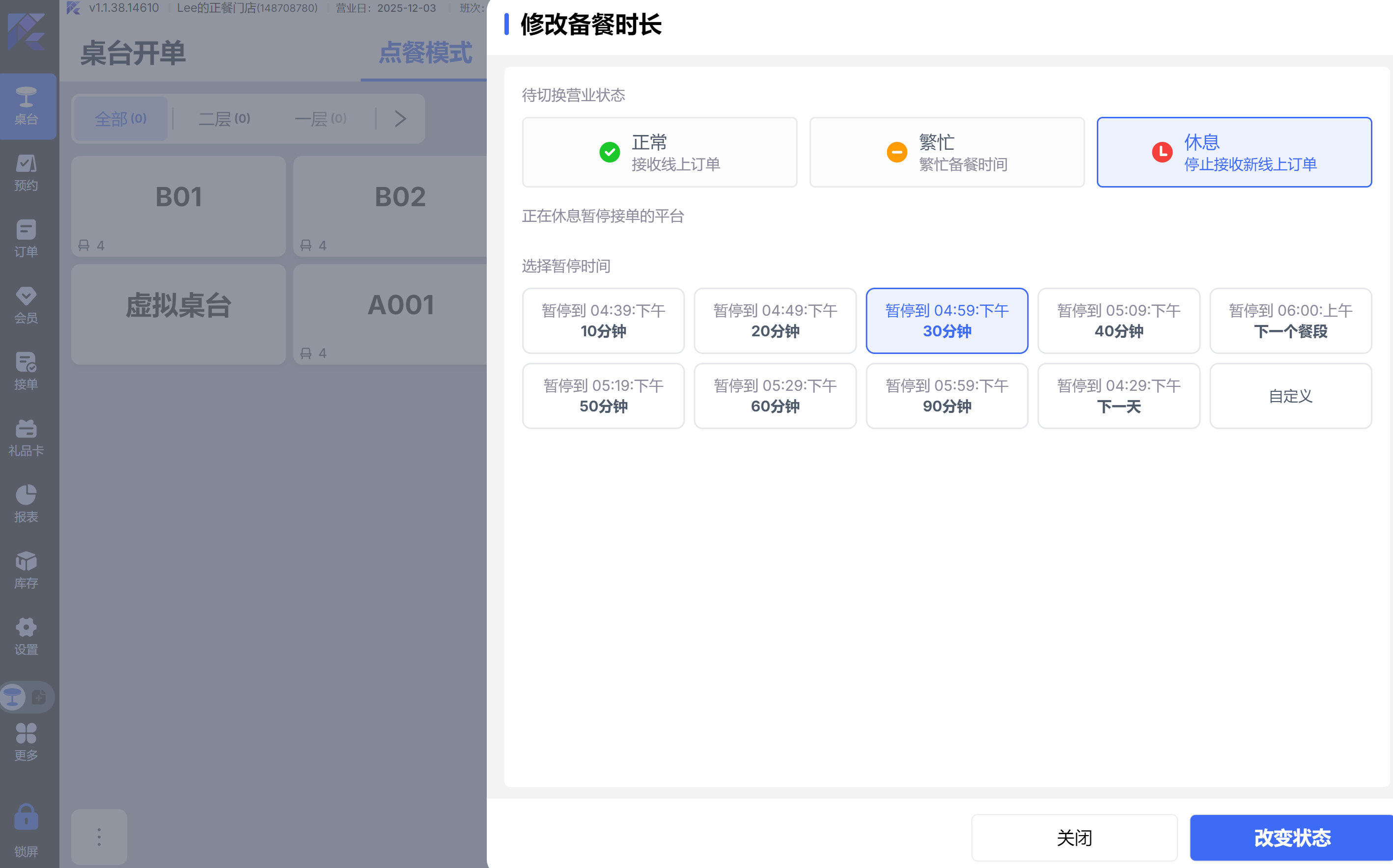Choose pause for 60分钟 option
This screenshot has height=868, width=1393.
tap(775, 396)
